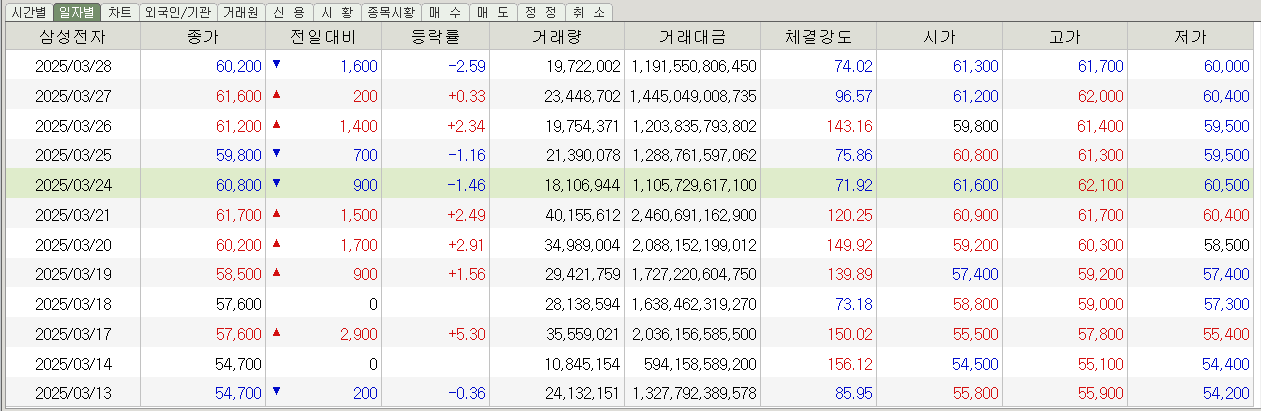
Task: Click the down arrow in the 2025/03/25 row
Action: (276, 154)
